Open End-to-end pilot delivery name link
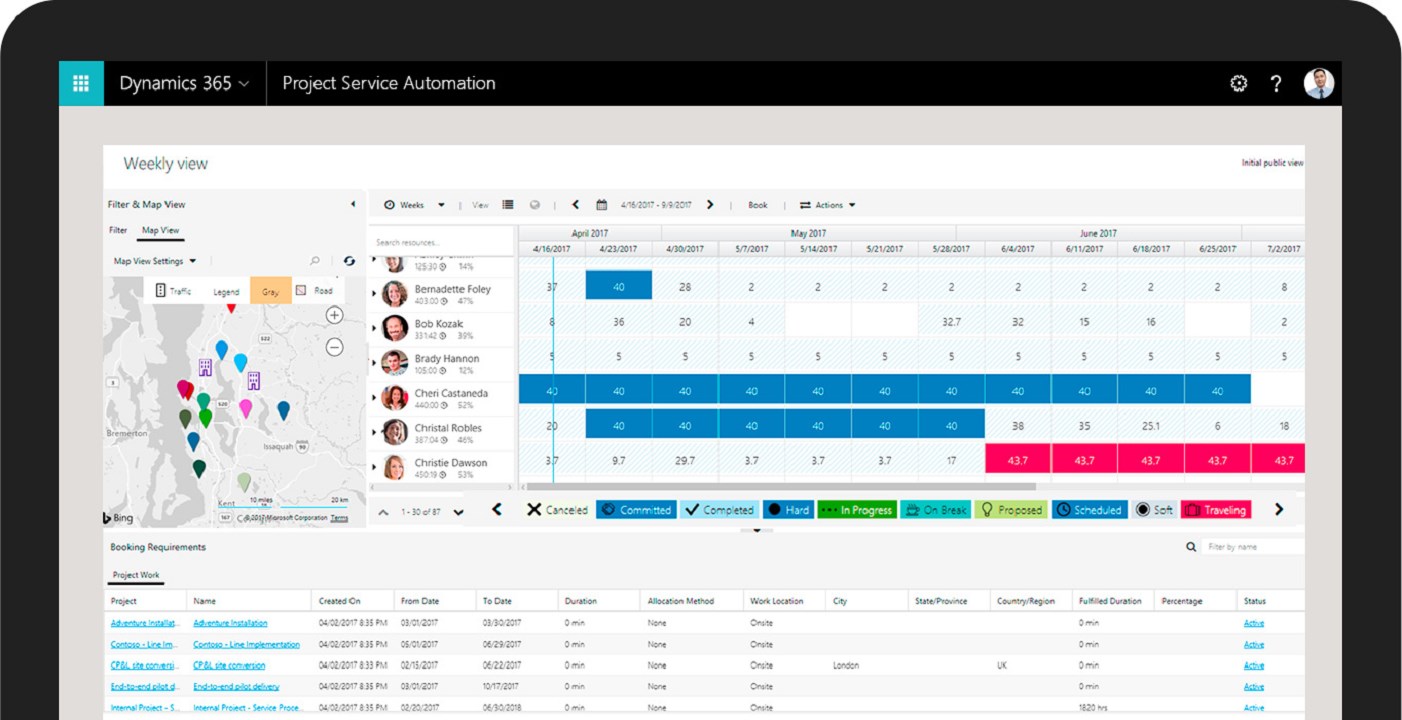Screen dimensions: 1402x720 point(236,687)
